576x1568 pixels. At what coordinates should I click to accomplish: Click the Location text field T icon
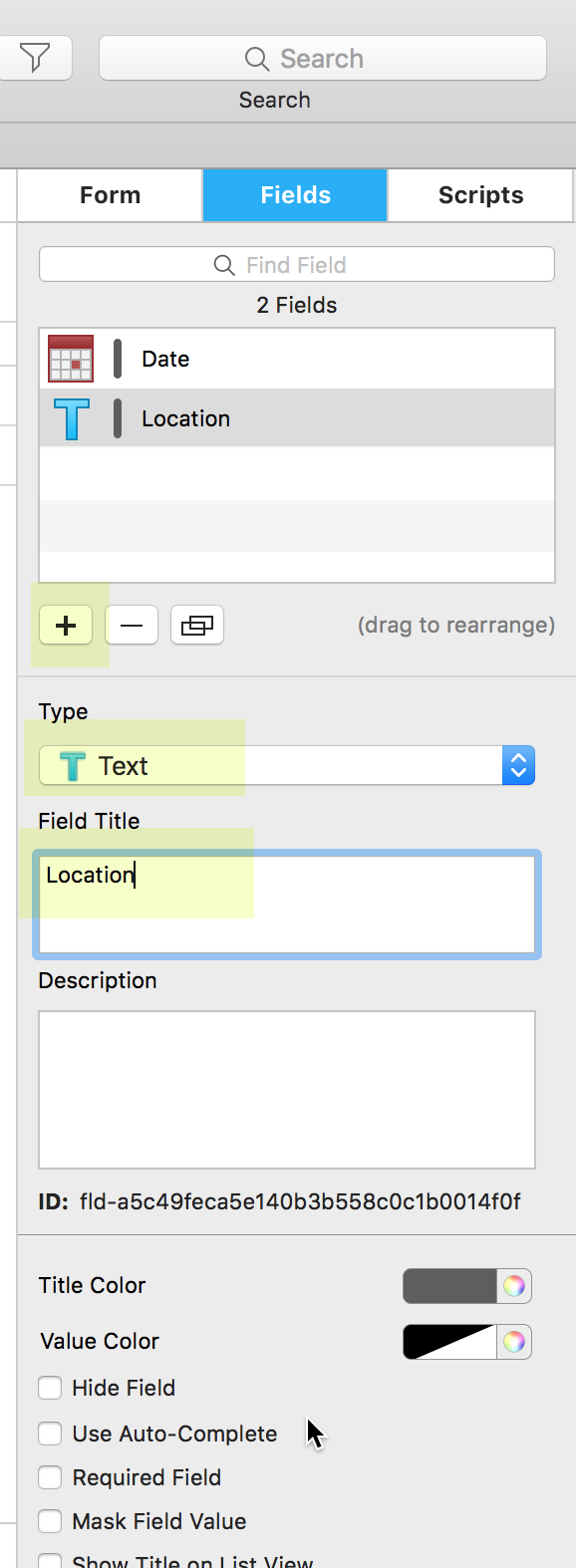(x=72, y=418)
